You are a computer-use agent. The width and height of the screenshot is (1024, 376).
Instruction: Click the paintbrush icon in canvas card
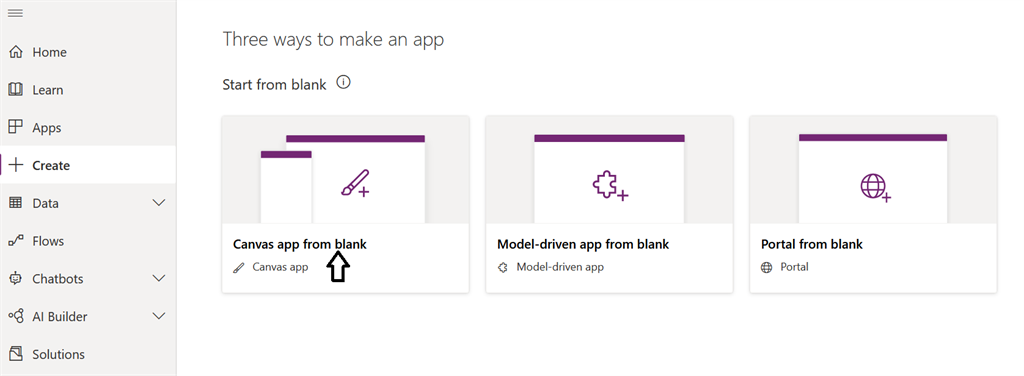coord(355,183)
